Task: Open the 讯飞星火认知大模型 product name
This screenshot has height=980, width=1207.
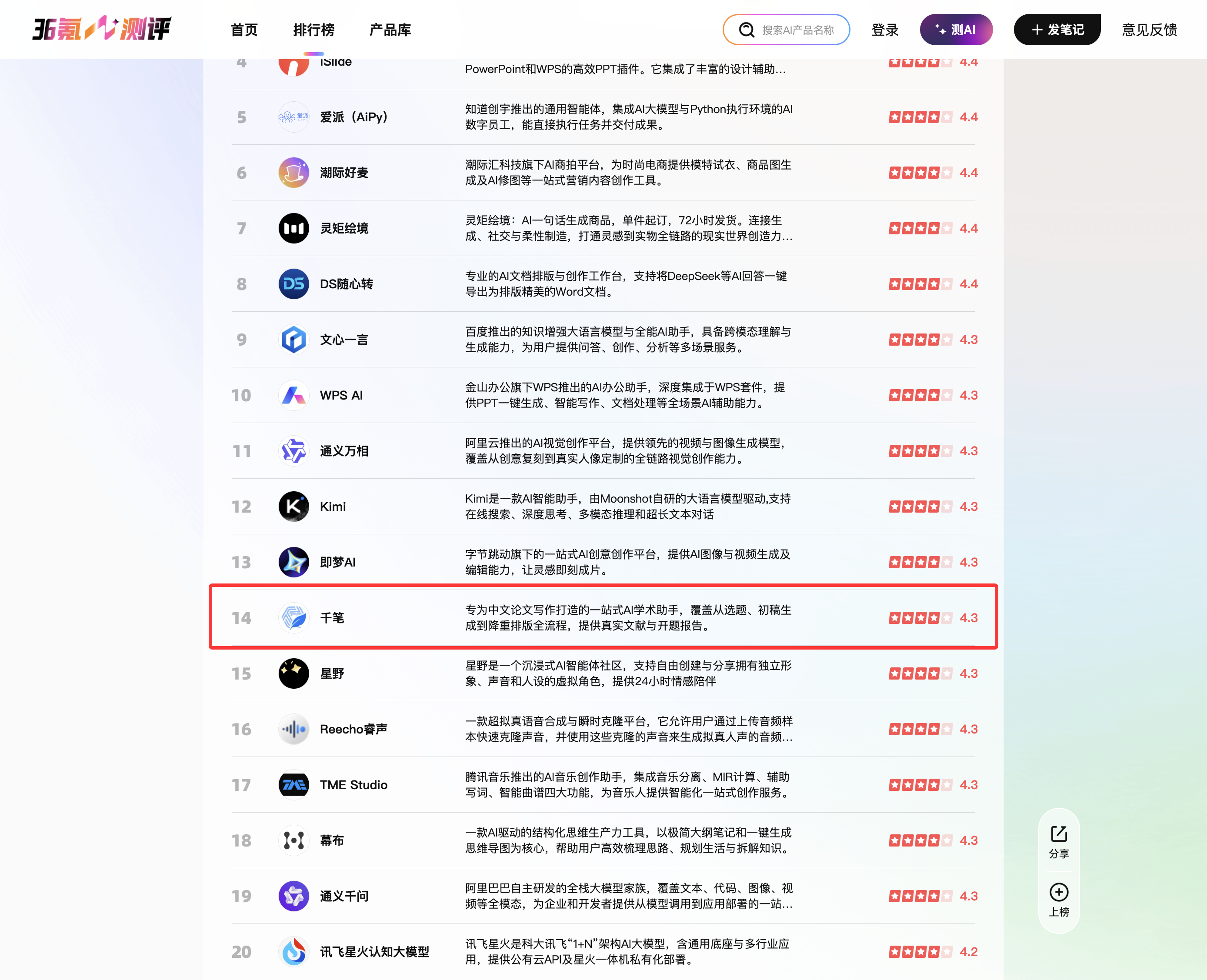Action: (374, 952)
